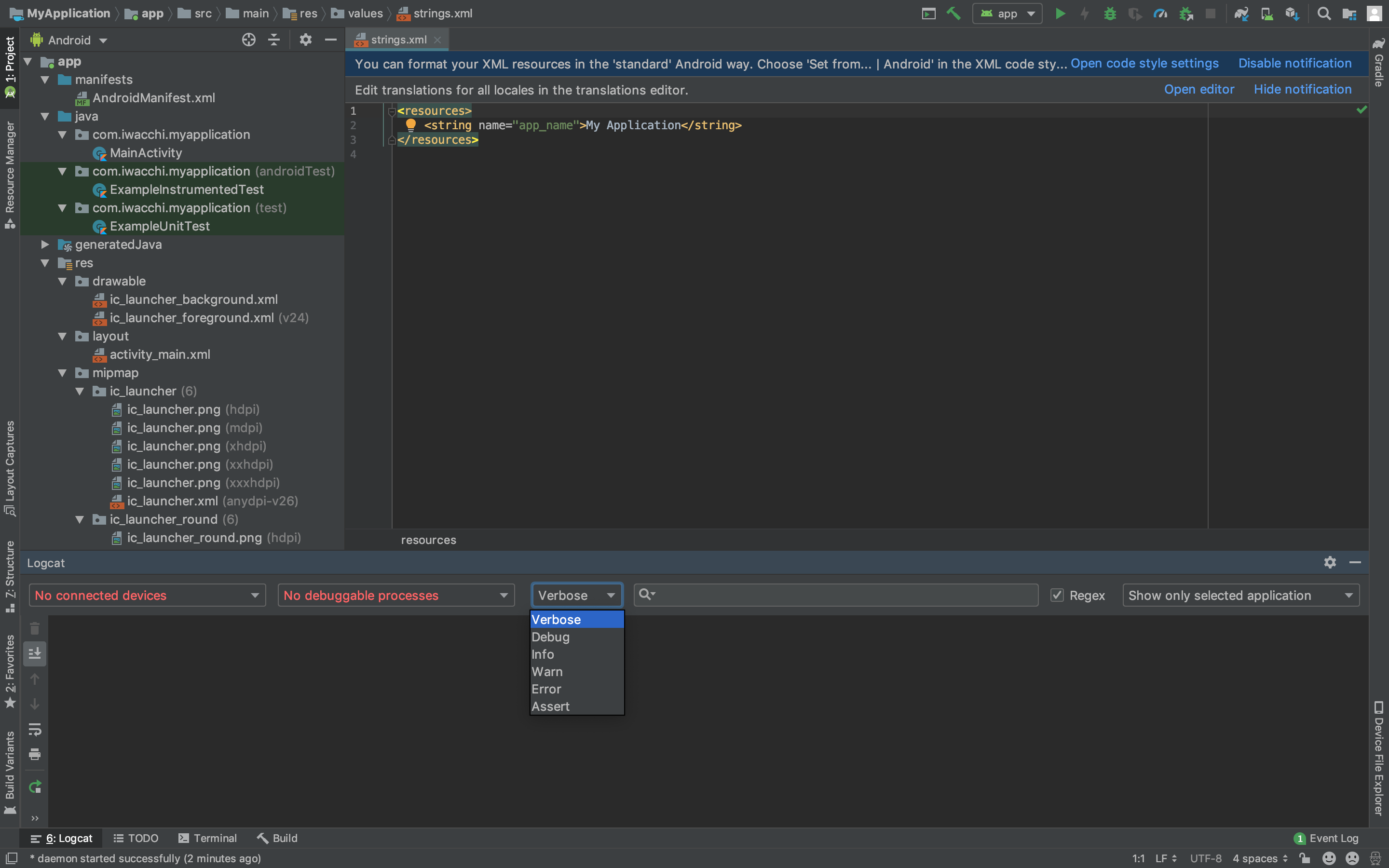Toggle soft-wrap in Logcat sidebar
The image size is (1389, 868).
pyautogui.click(x=34, y=729)
